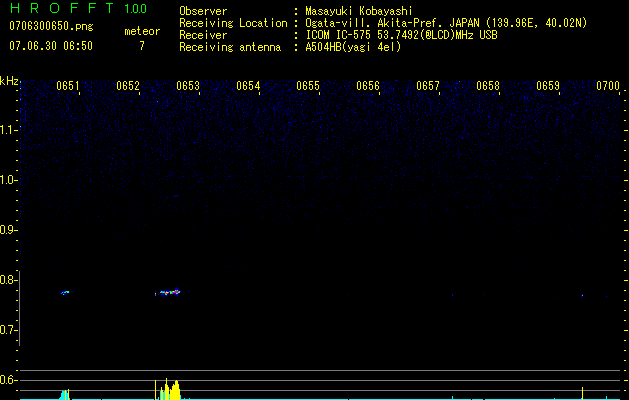Select observer name Masayuki Kobayashi
Image resolution: width=629 pixels, height=400 pixels.
tap(359, 11)
